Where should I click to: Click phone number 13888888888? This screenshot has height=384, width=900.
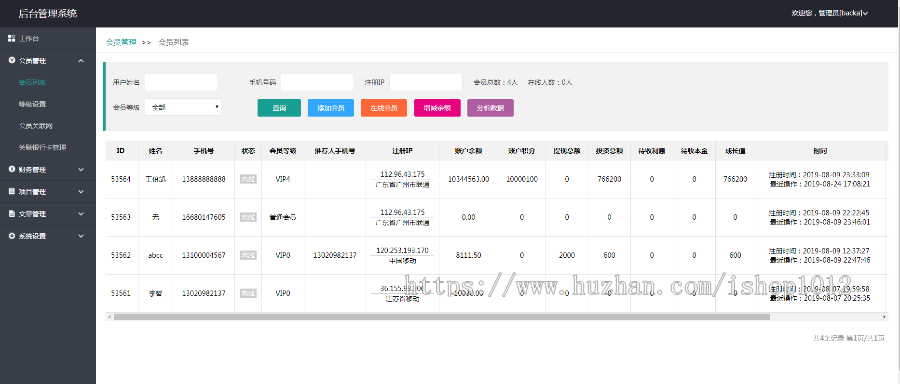click(x=203, y=179)
